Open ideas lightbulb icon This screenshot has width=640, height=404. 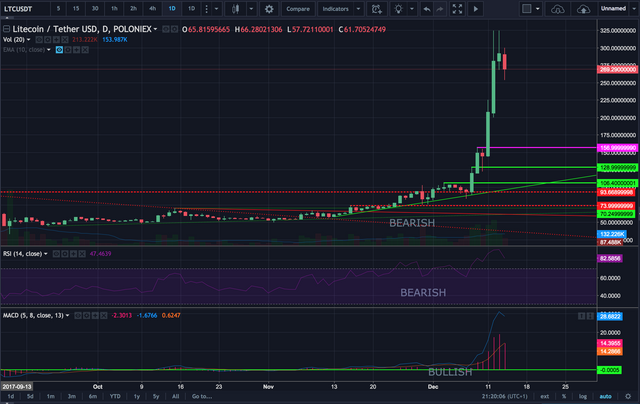398,9
